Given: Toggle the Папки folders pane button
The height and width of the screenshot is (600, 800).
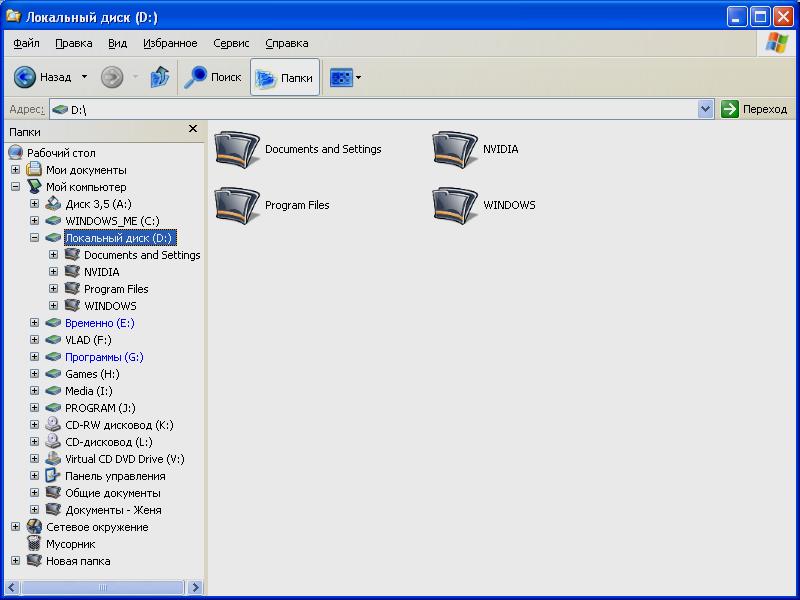Looking at the screenshot, I should coord(285,78).
